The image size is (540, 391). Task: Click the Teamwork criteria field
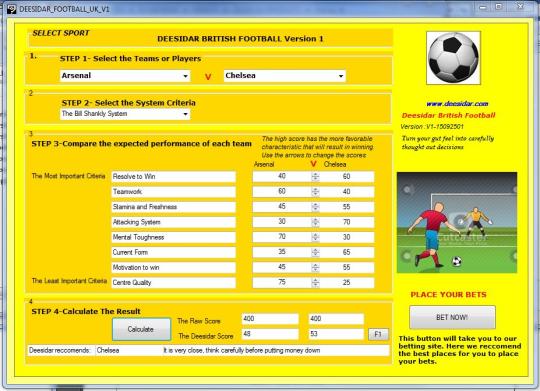(x=174, y=192)
